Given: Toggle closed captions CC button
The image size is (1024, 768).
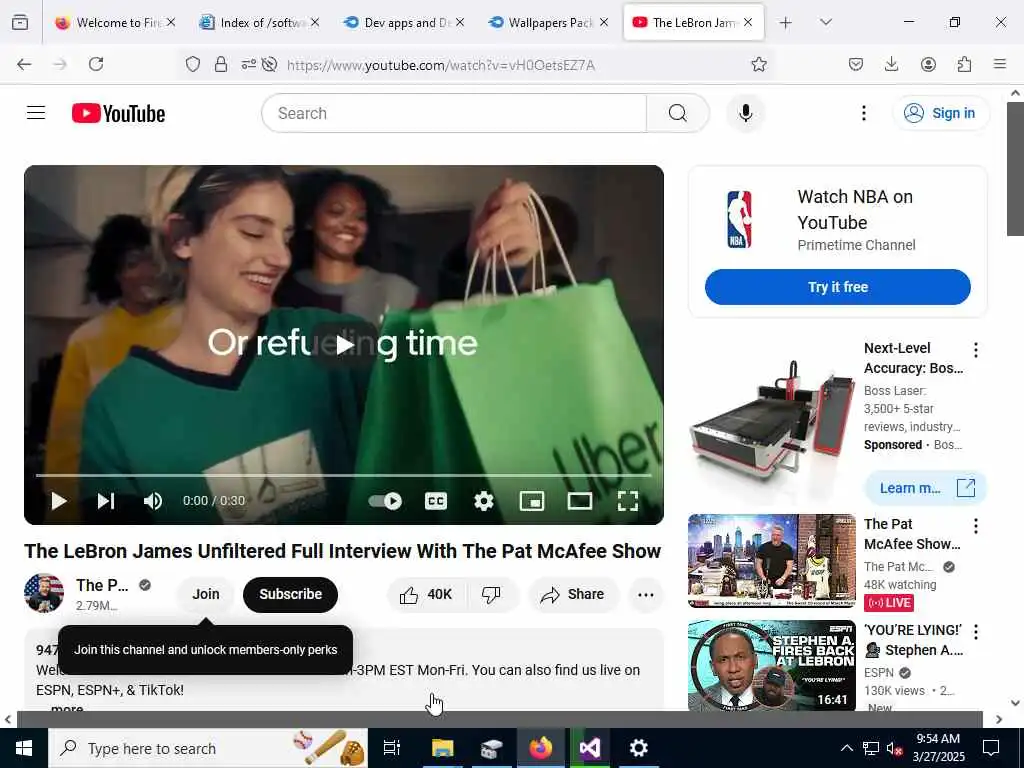Looking at the screenshot, I should click(436, 501).
